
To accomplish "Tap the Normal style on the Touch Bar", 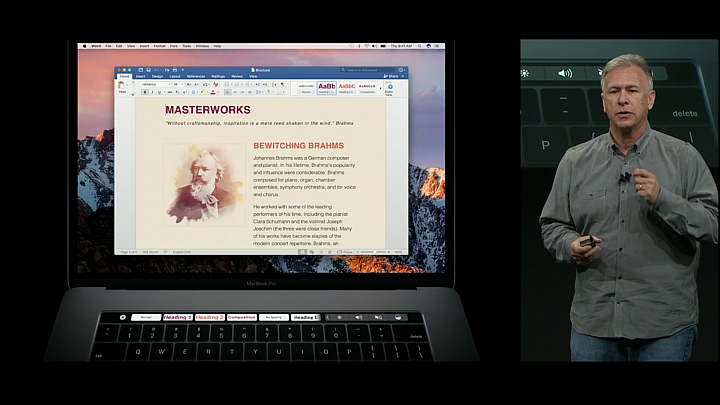I will click(146, 317).
